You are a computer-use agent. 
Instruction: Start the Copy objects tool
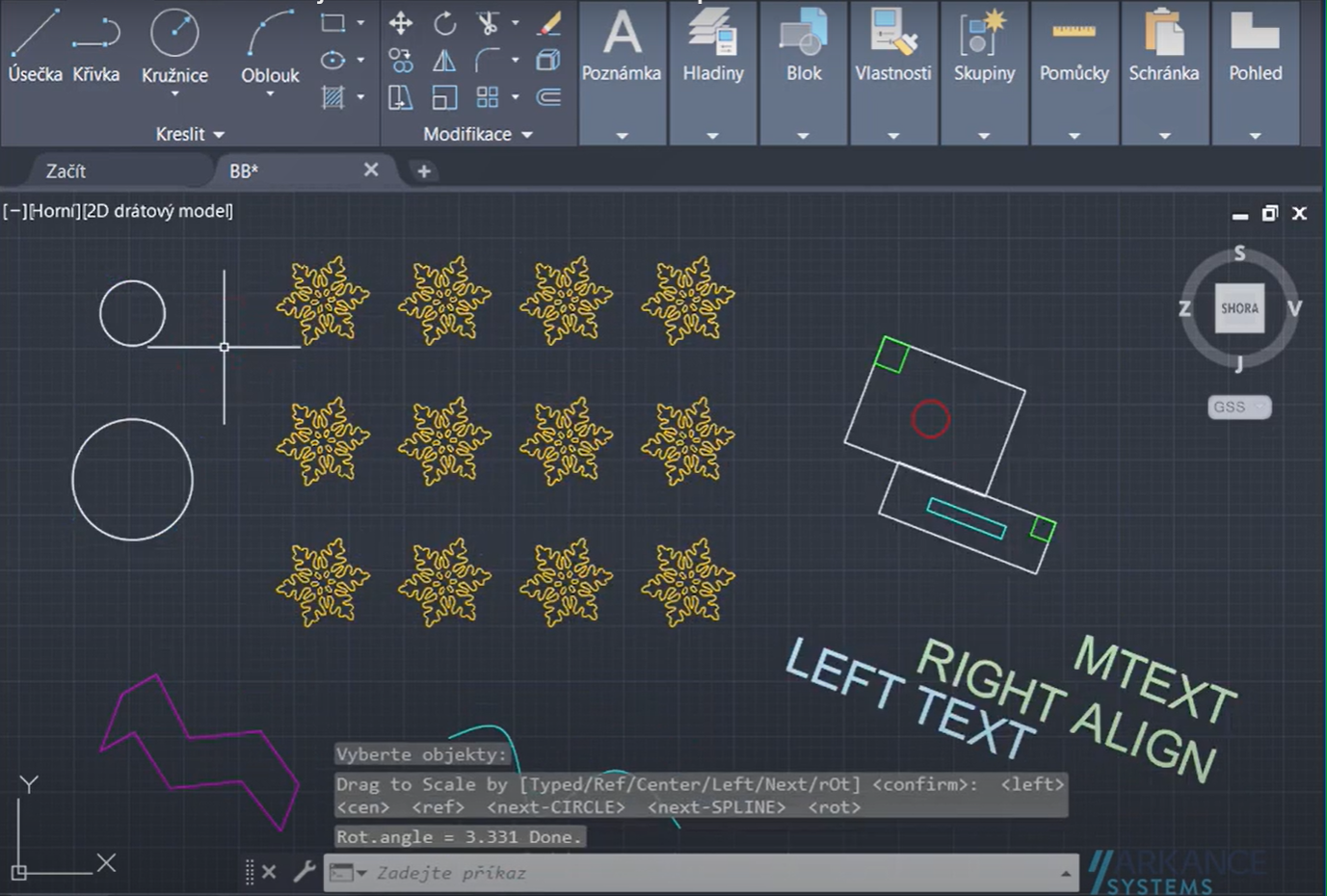[x=401, y=60]
